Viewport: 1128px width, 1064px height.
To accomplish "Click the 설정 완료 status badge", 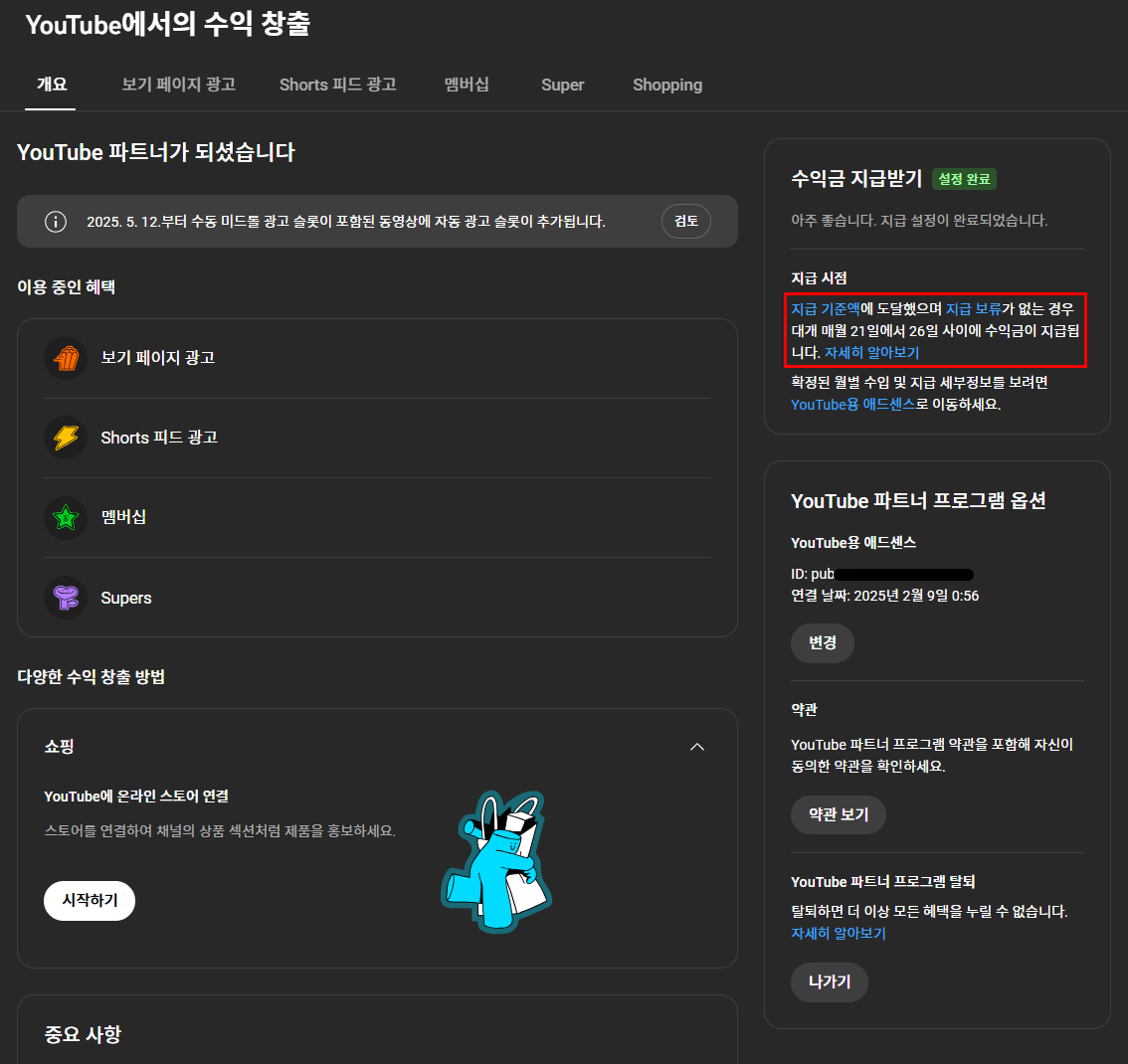I will tap(964, 179).
